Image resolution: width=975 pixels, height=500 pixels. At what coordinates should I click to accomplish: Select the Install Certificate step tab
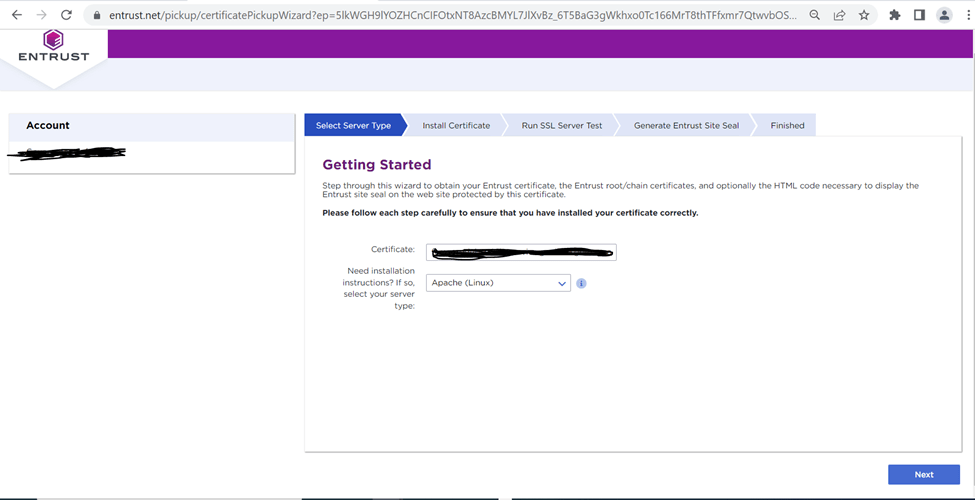point(456,125)
